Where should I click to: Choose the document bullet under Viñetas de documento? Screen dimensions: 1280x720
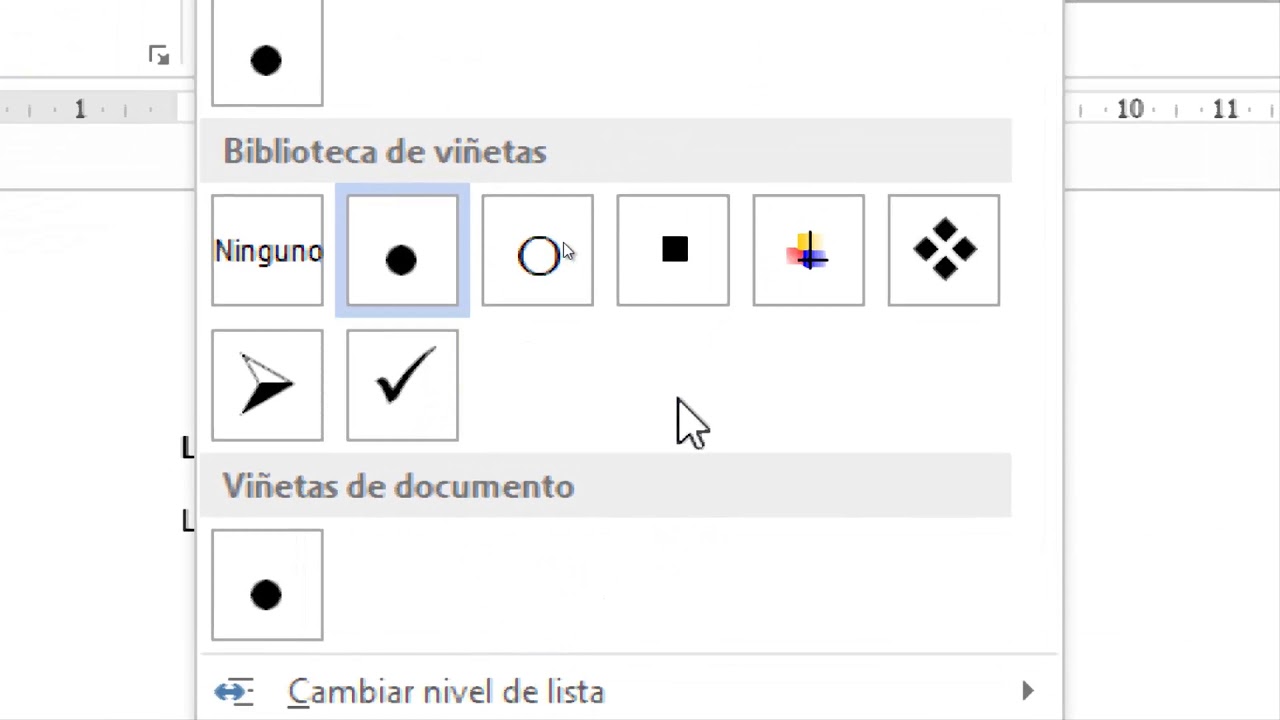click(x=267, y=585)
